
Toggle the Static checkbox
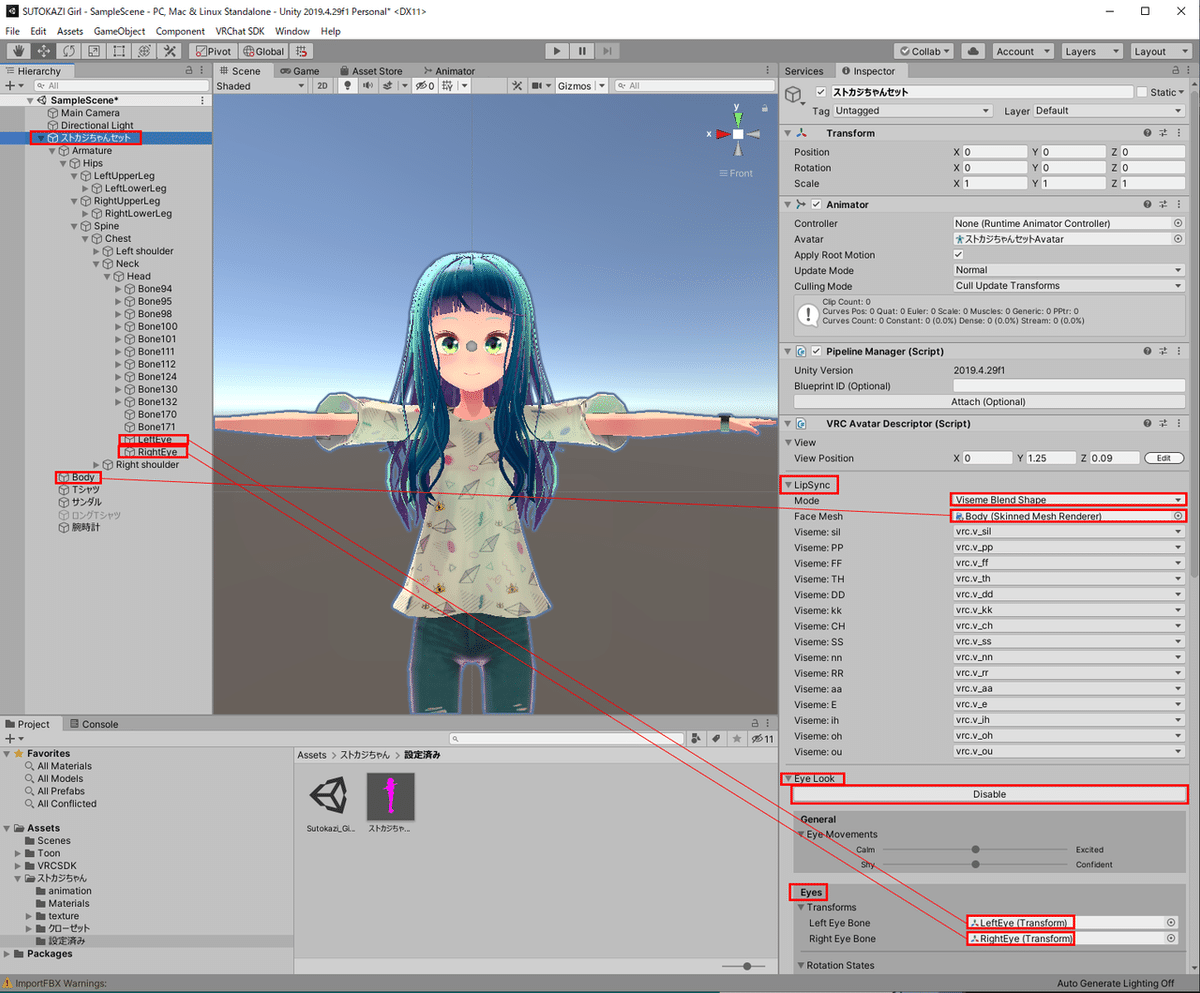pyautogui.click(x=1142, y=92)
